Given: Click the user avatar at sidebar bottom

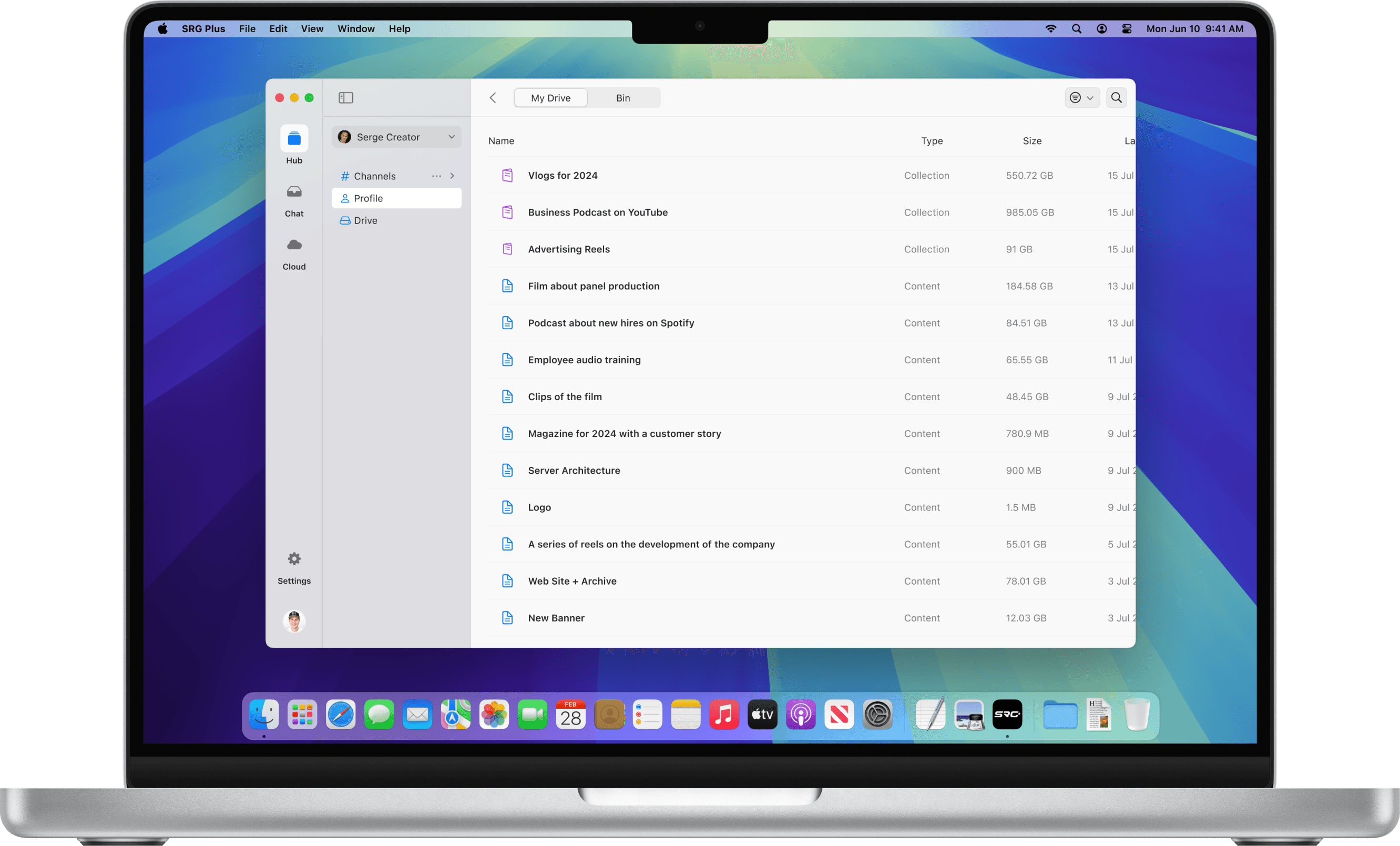Looking at the screenshot, I should click(x=294, y=621).
